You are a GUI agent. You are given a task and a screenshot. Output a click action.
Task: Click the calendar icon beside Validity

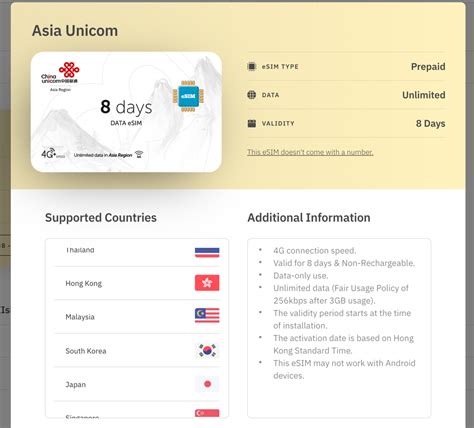(x=252, y=123)
